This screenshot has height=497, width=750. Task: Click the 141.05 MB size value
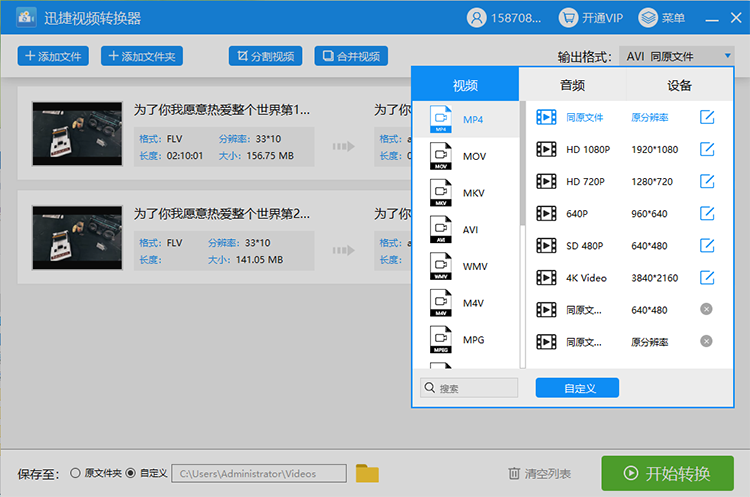point(259,260)
